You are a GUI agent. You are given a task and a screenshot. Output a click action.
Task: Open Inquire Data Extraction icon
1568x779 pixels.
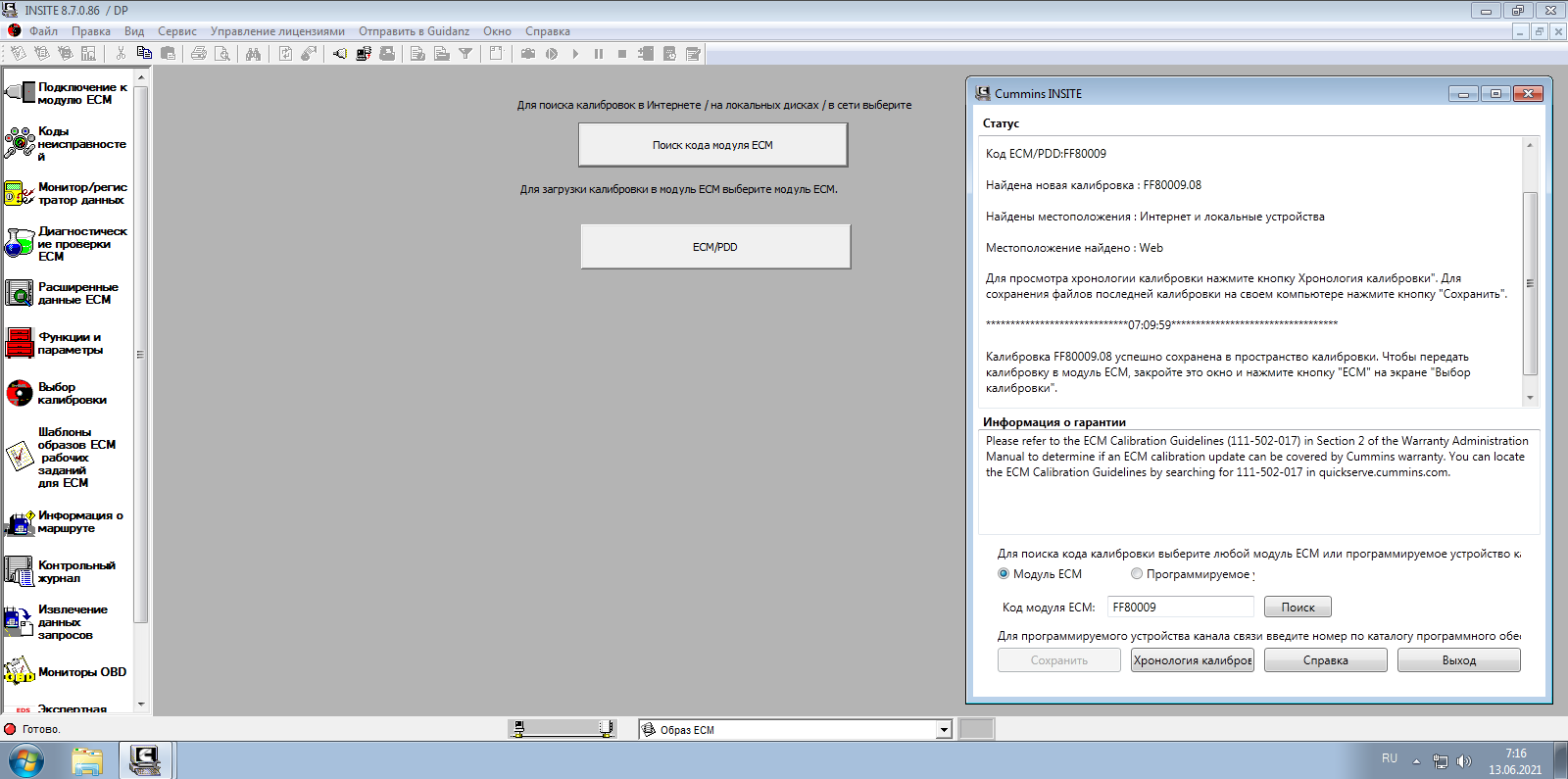[x=20, y=621]
